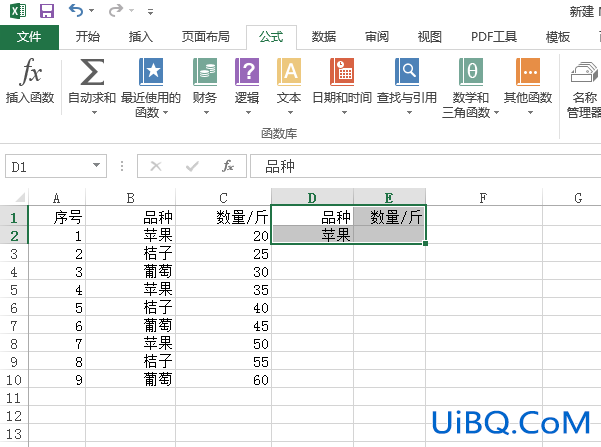
Task: Expand the 财务 dropdown arrow
Action: coord(206,112)
